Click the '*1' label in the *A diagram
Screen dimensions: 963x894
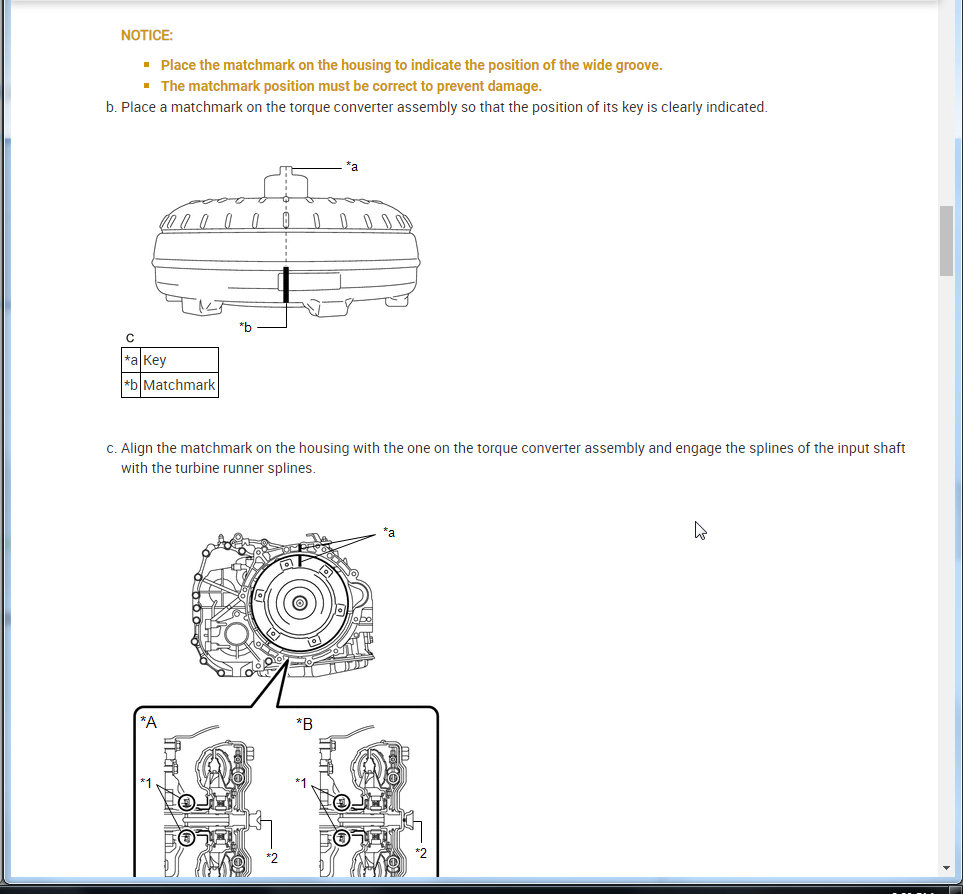tap(146, 783)
